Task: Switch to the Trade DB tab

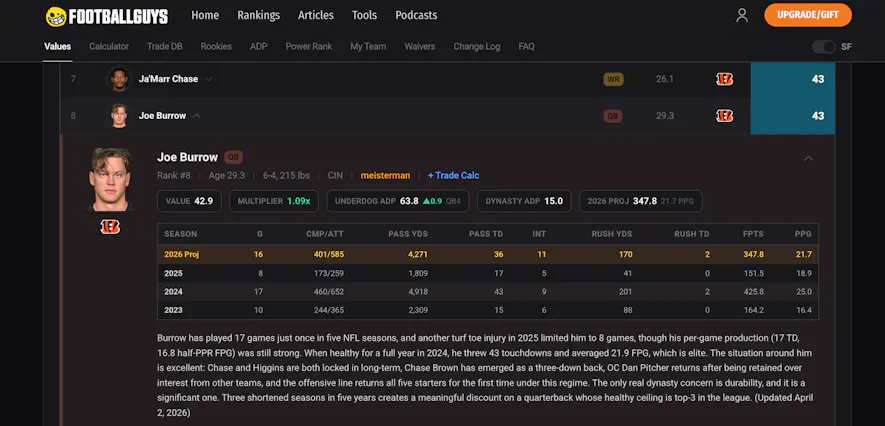Action: pos(164,46)
